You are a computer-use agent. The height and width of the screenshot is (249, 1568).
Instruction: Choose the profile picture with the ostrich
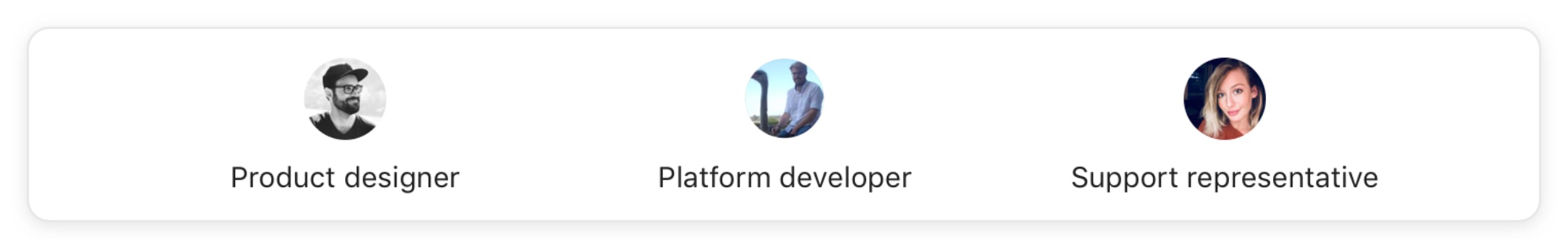[784, 98]
